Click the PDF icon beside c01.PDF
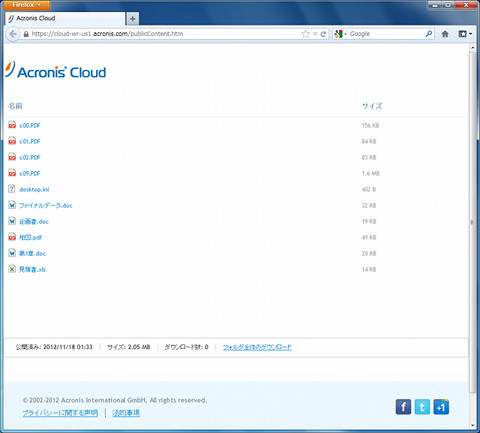The height and width of the screenshot is (433, 480). pos(12,141)
